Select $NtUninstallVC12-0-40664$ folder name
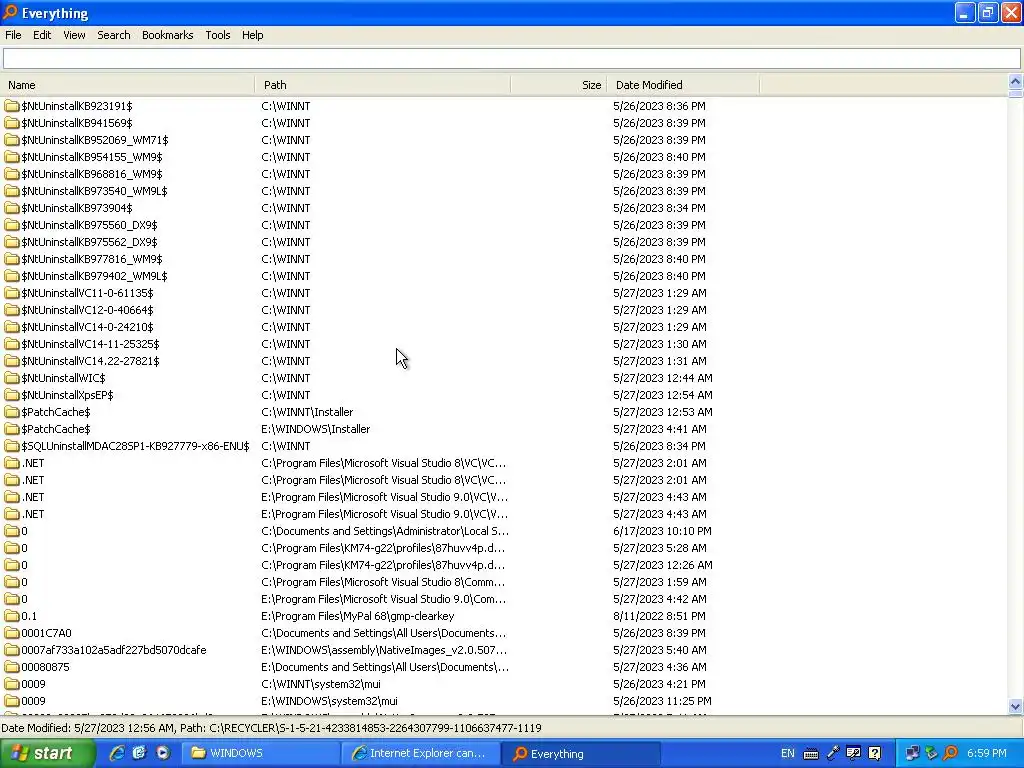Image resolution: width=1024 pixels, height=768 pixels. [x=88, y=310]
